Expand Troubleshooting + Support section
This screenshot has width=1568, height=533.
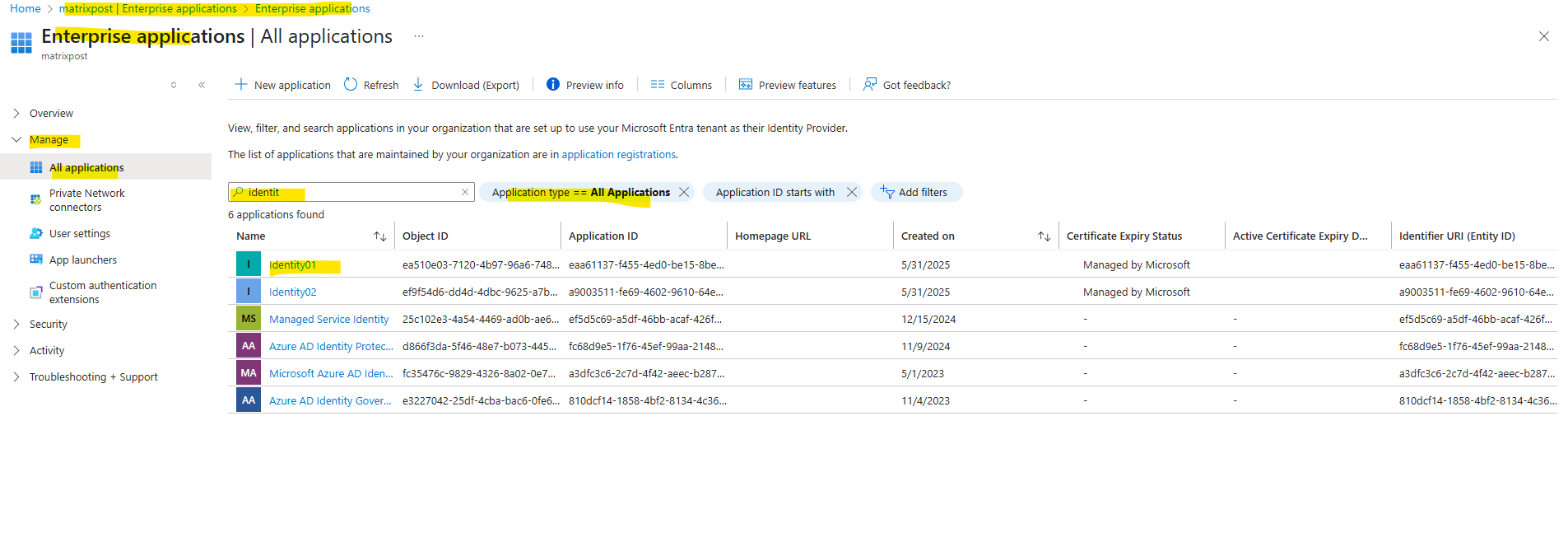tap(16, 376)
